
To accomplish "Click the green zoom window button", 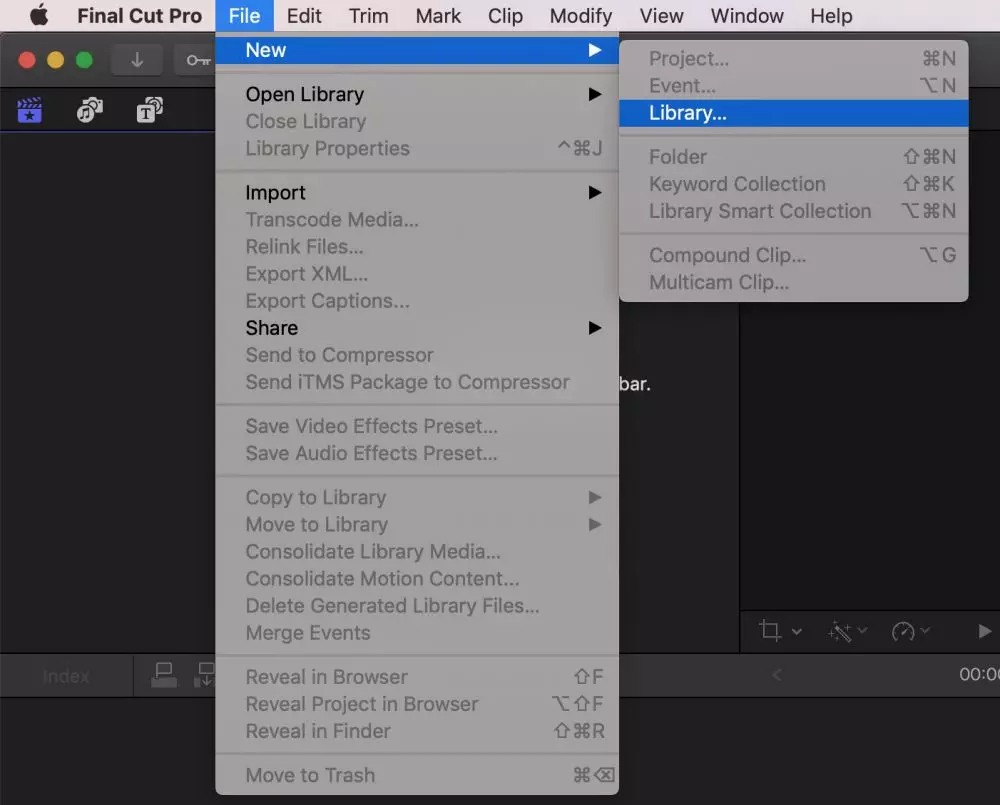I will click(x=84, y=60).
